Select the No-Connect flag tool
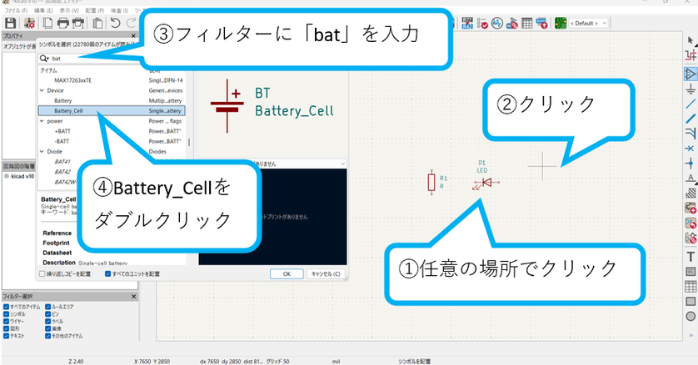This screenshot has height=365, width=698. click(690, 148)
